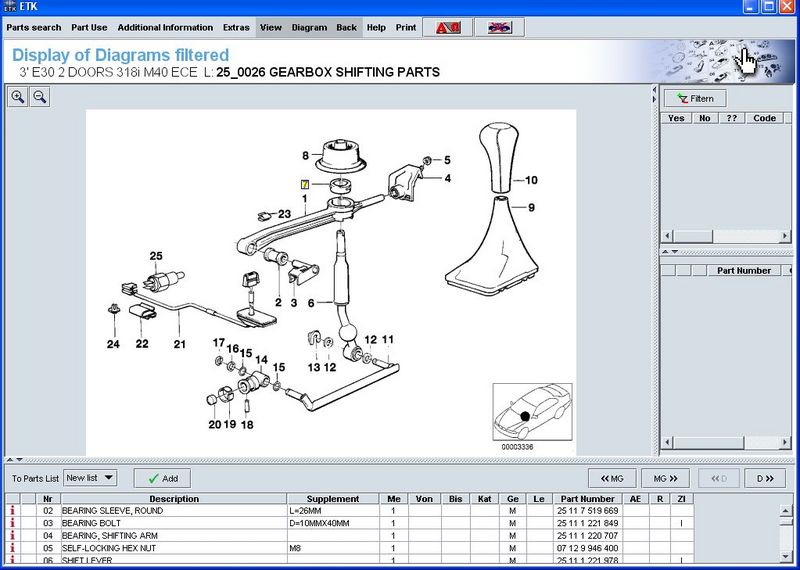Viewport: 800px width, 570px height.
Task: Open the To Parts List New list dropdown
Action: click(x=90, y=478)
